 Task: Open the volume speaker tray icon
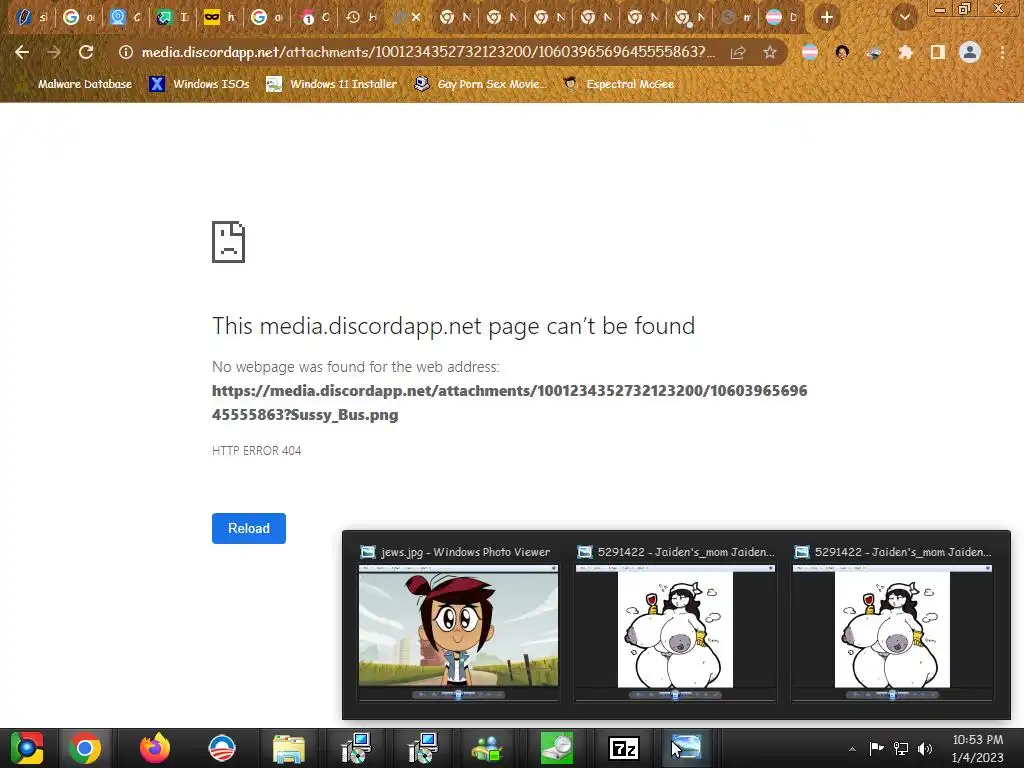[x=925, y=748]
